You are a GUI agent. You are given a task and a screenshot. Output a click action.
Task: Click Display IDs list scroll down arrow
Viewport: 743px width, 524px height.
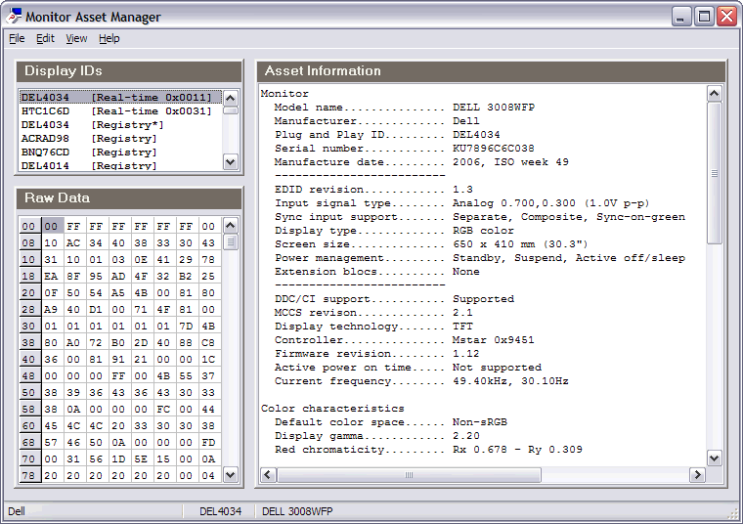tap(231, 162)
